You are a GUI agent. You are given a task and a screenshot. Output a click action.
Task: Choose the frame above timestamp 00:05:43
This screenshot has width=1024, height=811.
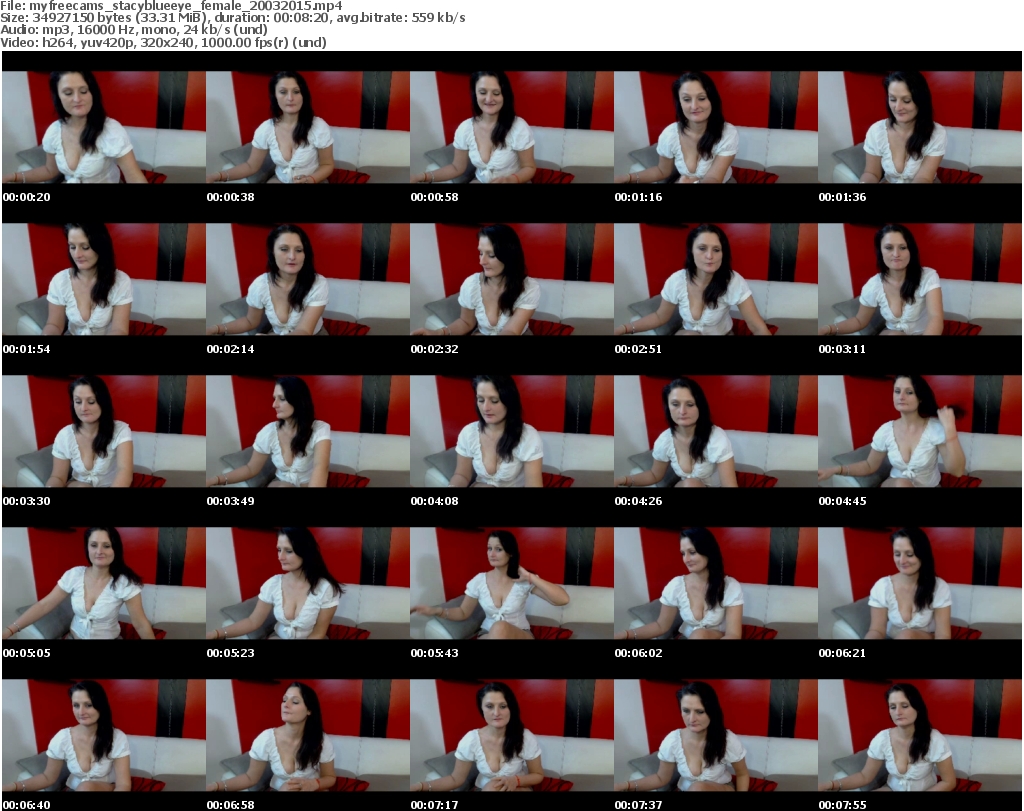511,583
